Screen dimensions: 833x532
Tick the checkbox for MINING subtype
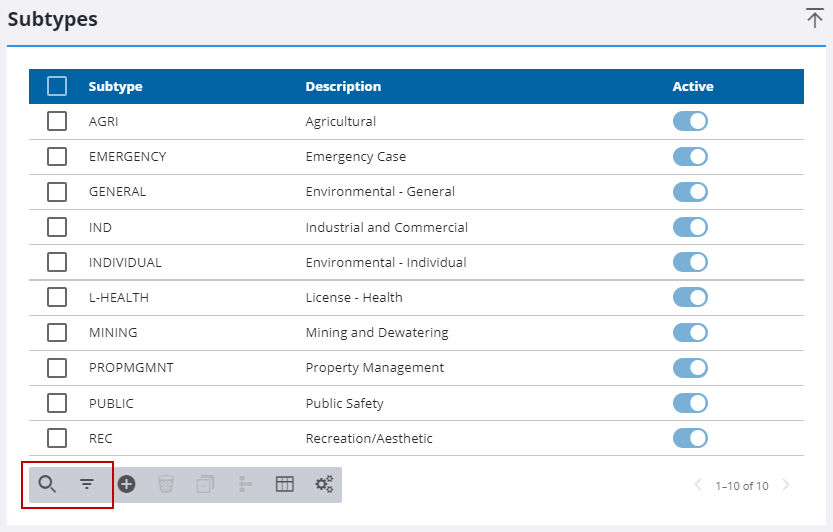(57, 332)
